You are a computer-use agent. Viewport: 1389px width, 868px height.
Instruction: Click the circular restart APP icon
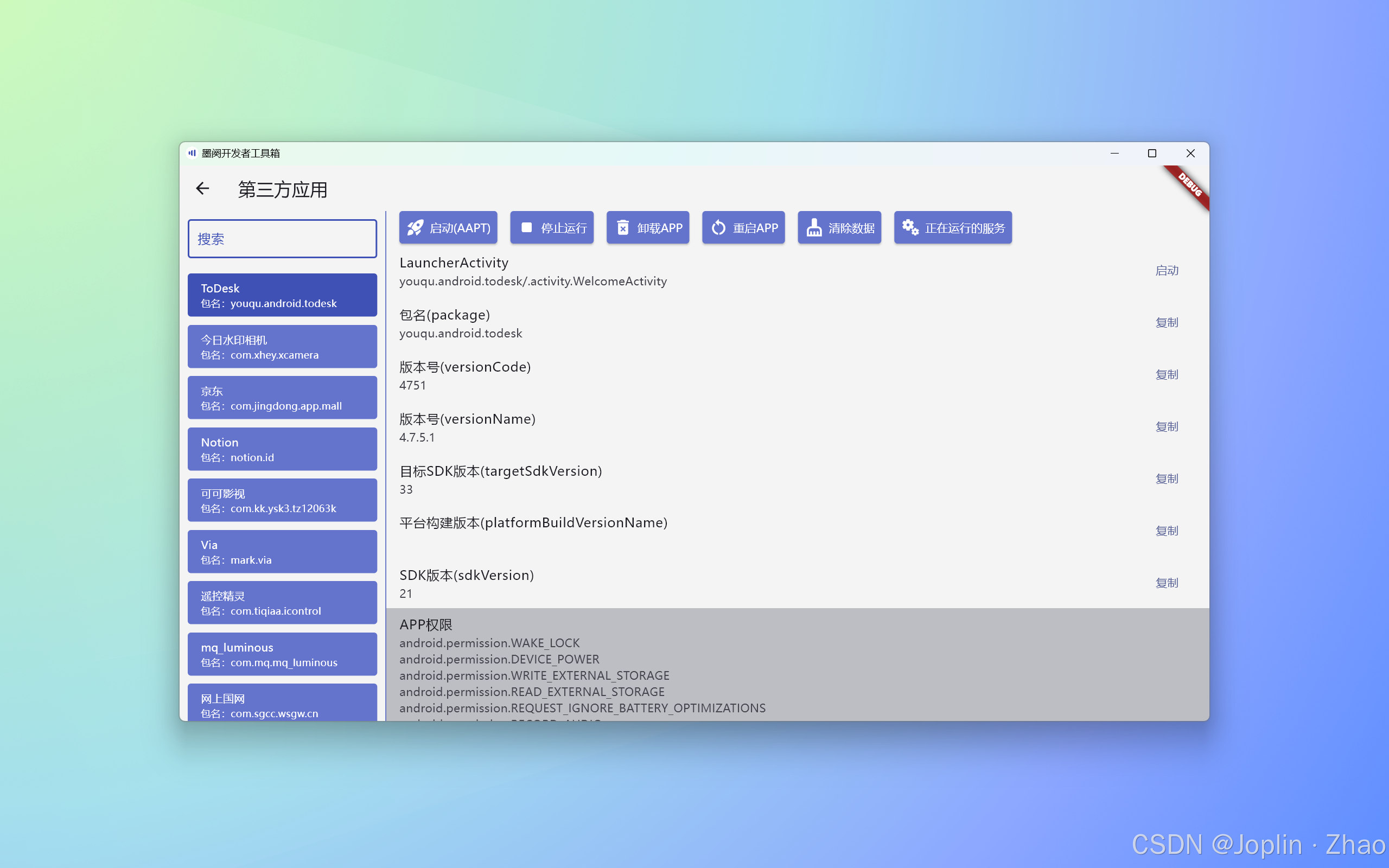pos(718,228)
